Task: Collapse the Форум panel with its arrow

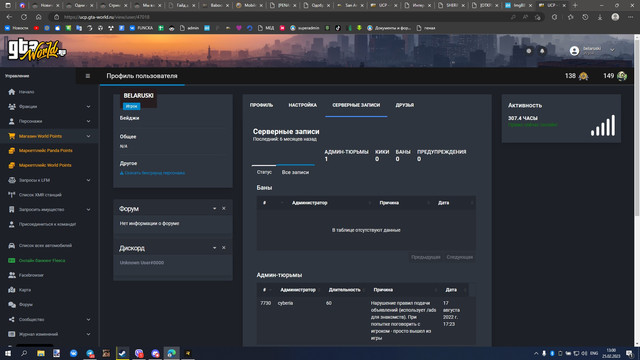Action: click(215, 209)
